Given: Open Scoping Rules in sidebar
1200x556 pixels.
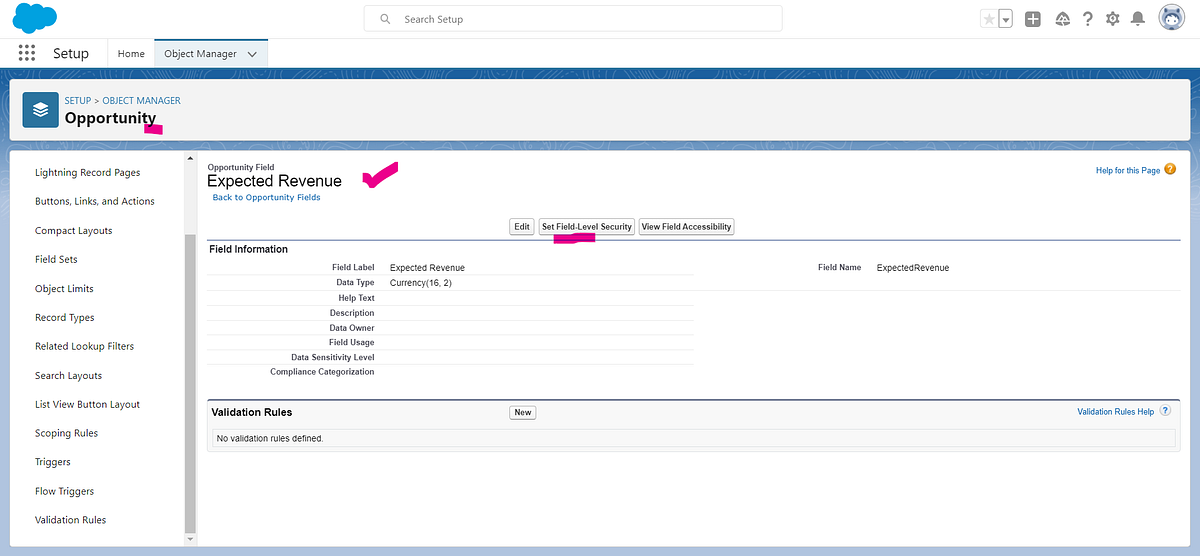Looking at the screenshot, I should (66, 433).
